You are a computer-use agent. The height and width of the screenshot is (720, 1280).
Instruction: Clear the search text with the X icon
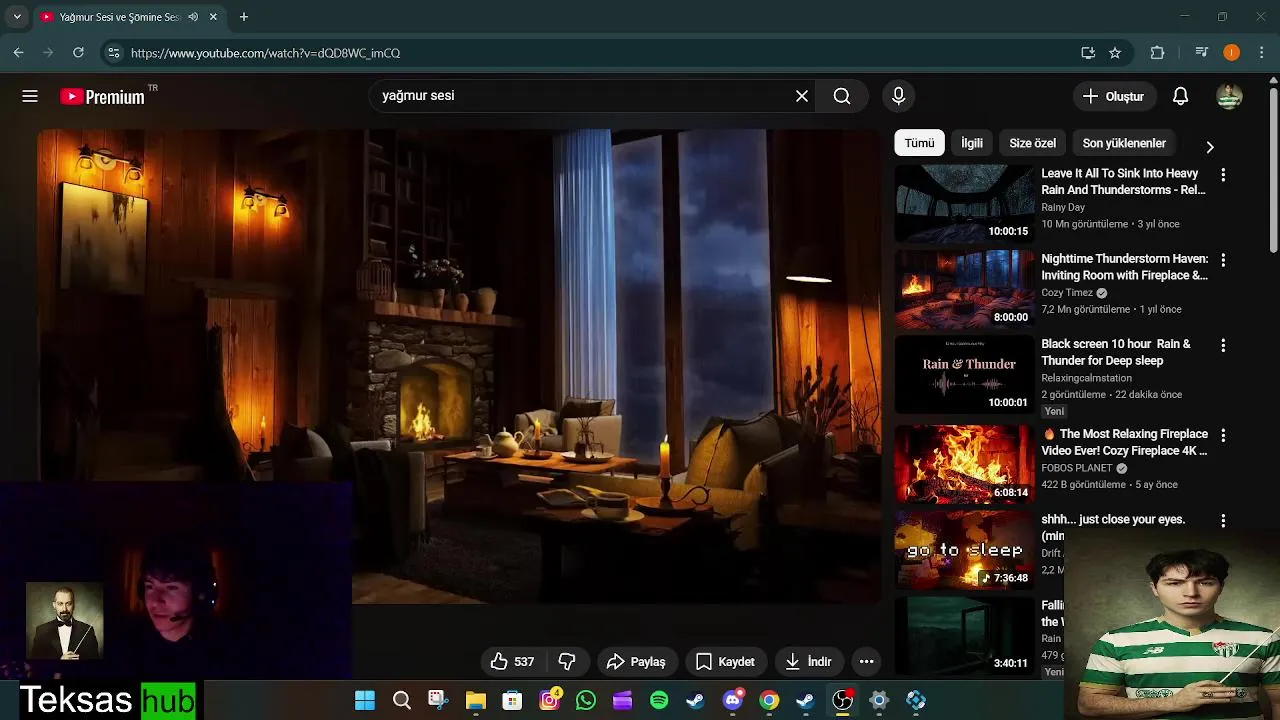802,96
